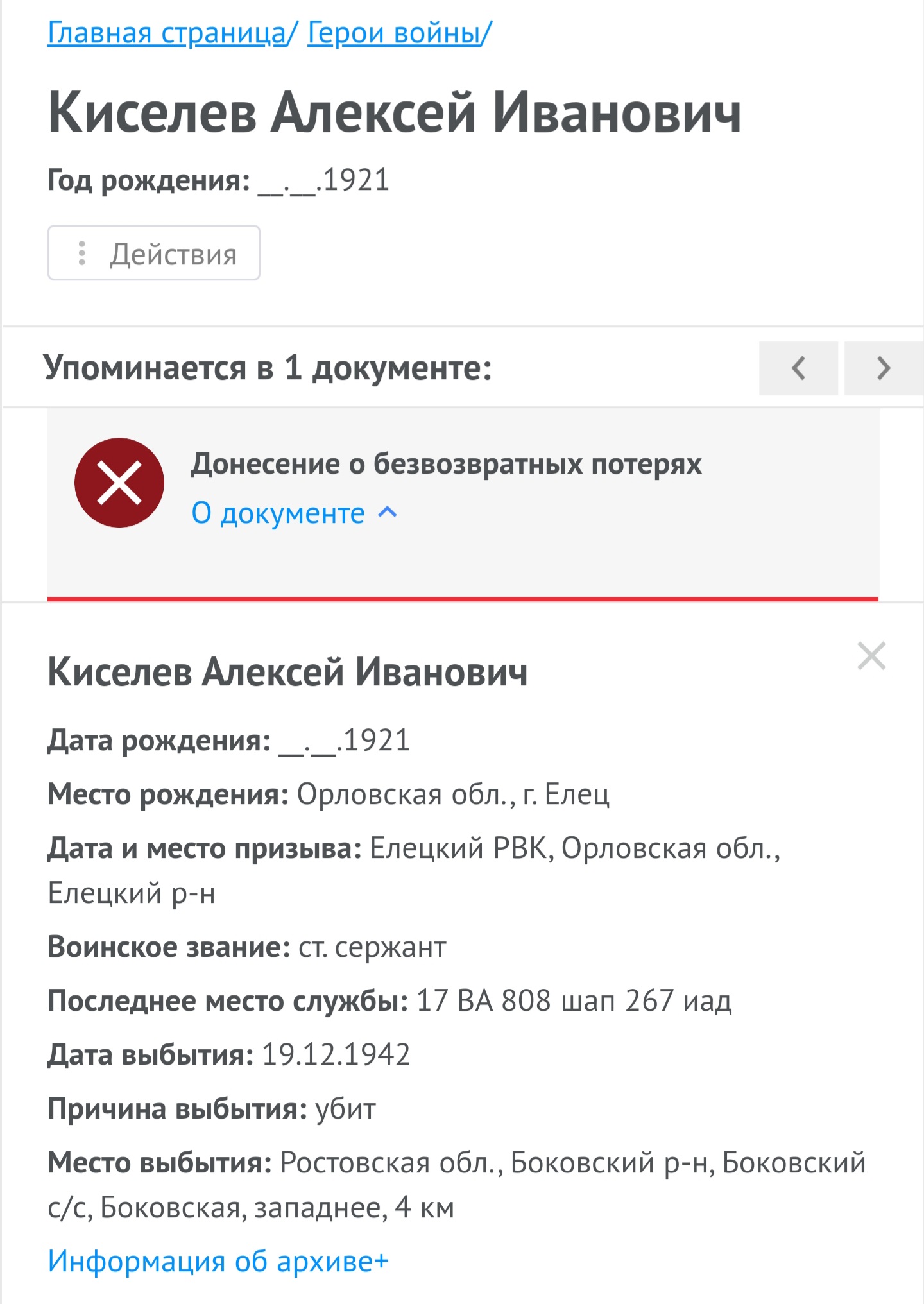The height and width of the screenshot is (1304, 924).
Task: Advance to next document with right arrow
Action: [884, 368]
